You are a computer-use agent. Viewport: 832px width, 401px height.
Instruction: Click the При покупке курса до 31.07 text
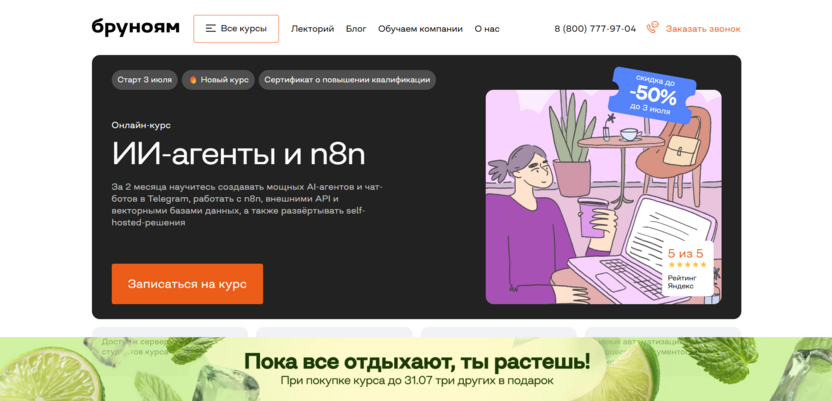[x=417, y=381]
